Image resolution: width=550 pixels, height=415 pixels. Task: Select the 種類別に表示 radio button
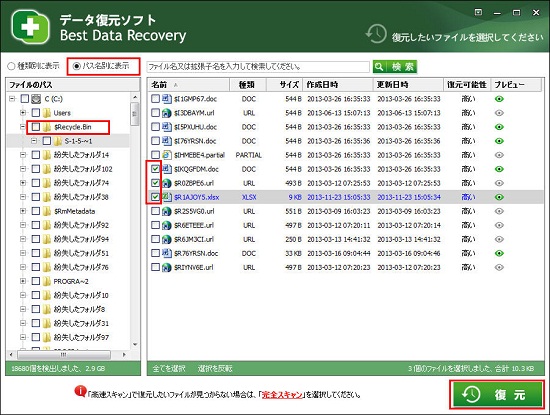tap(11, 66)
